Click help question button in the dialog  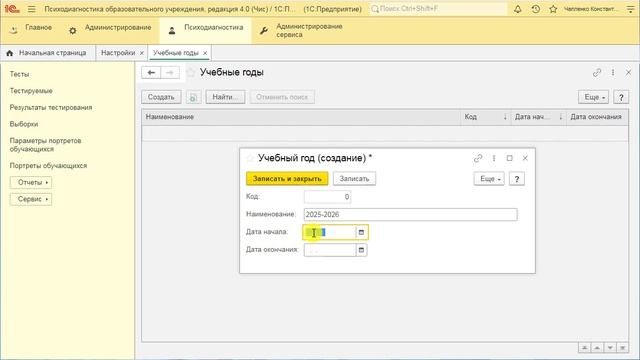pos(517,179)
